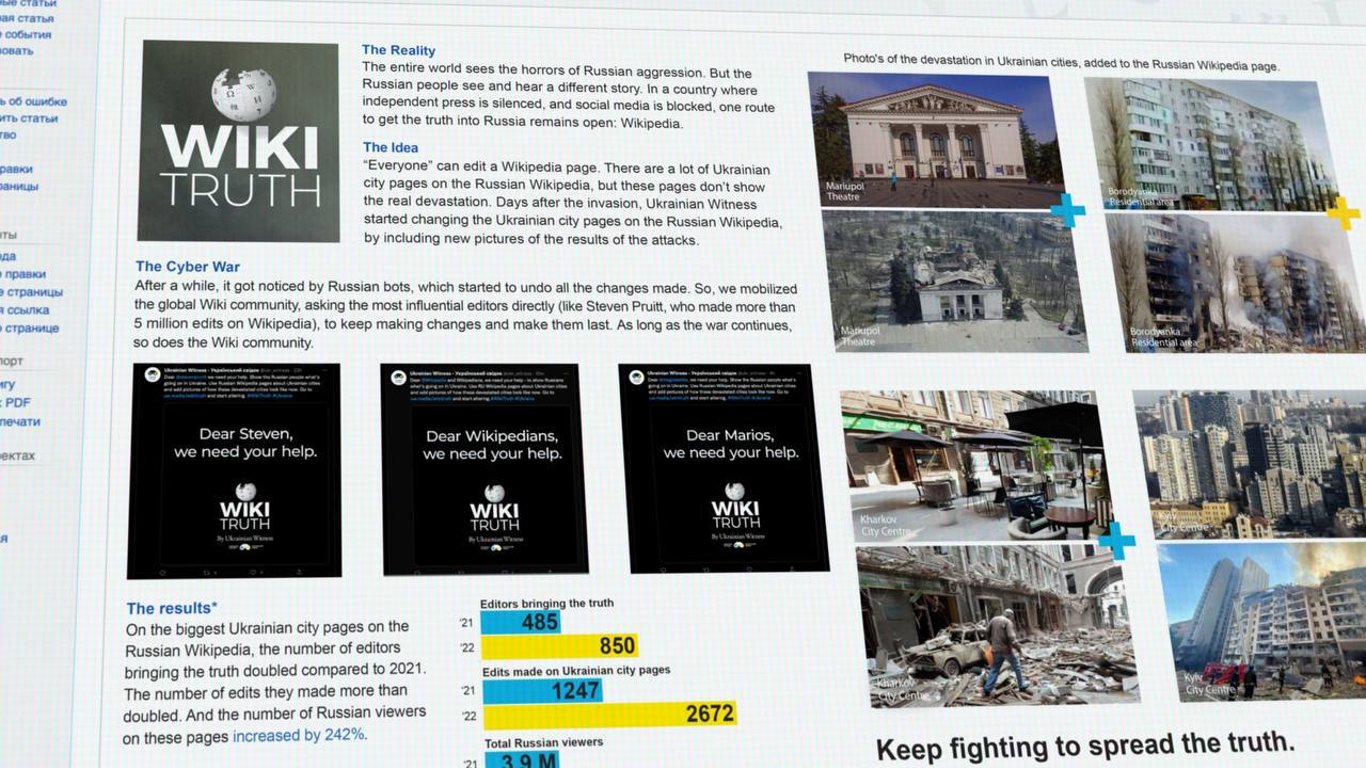Screen dimensions: 1366x768
Task: Click 'The Idea' heading
Action: (391, 148)
